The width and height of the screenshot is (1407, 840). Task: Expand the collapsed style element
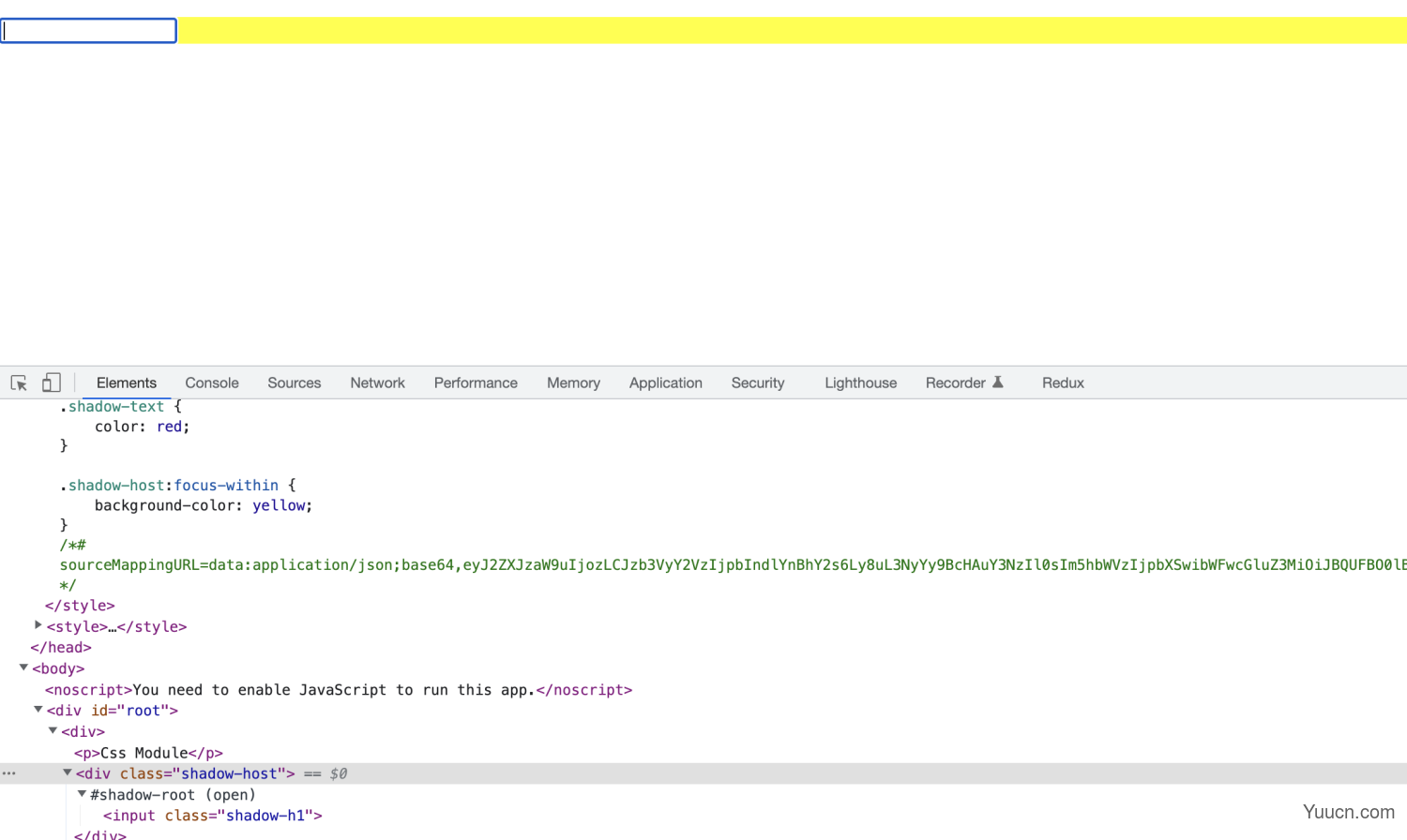coord(38,625)
